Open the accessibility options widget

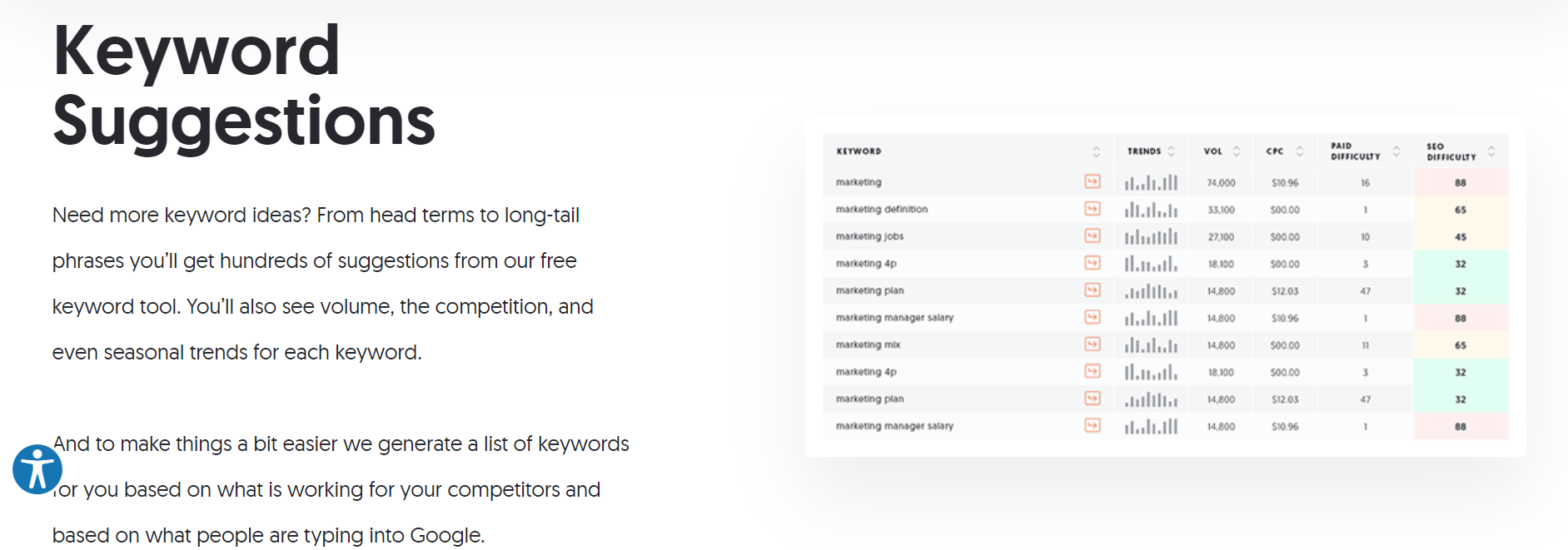[37, 469]
